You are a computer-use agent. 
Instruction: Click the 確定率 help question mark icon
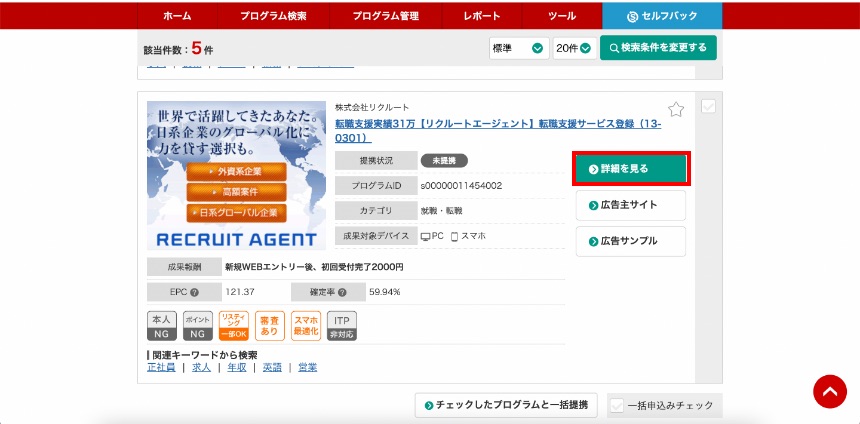(x=342, y=292)
